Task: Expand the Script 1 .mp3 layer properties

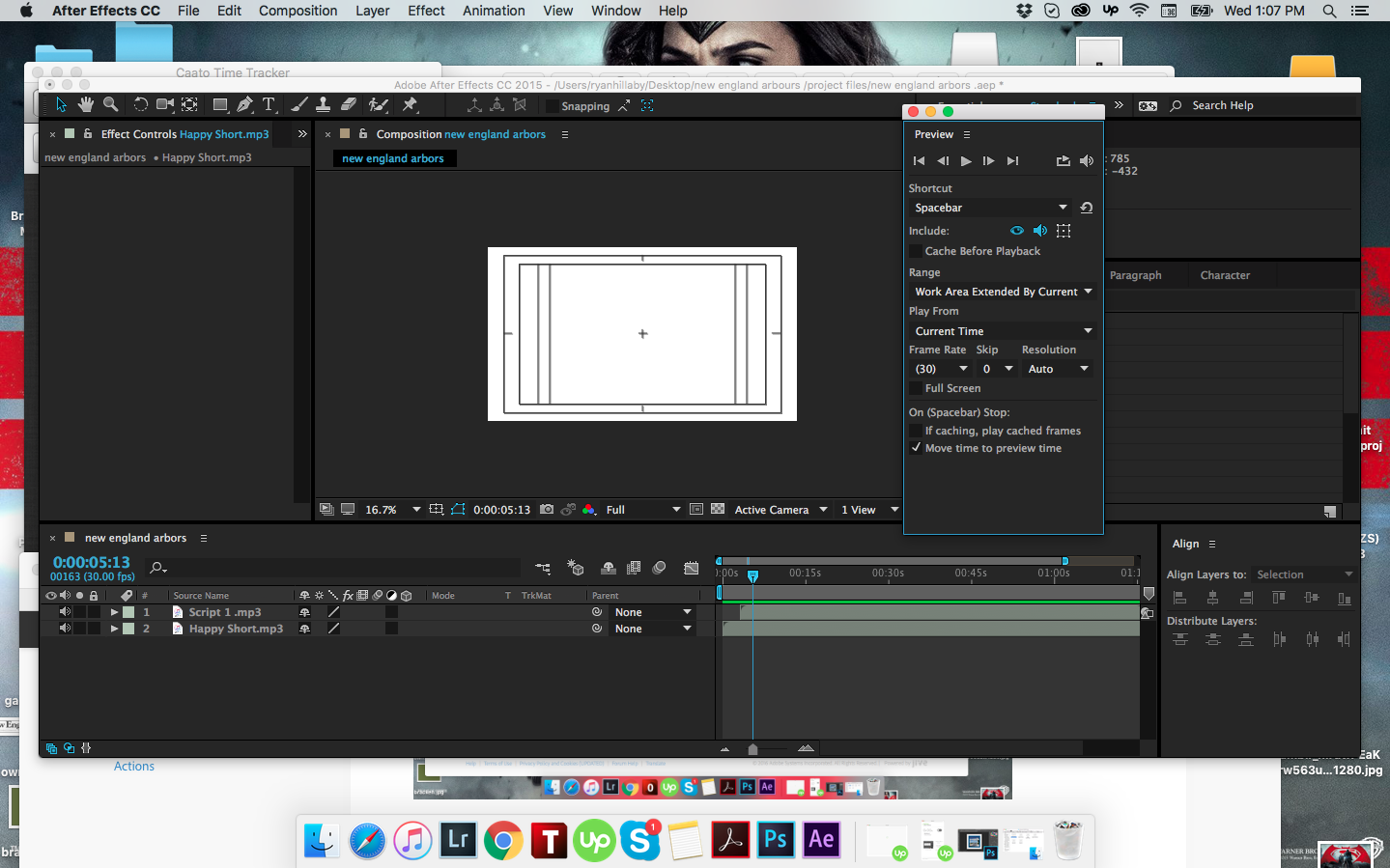Action: [x=114, y=612]
